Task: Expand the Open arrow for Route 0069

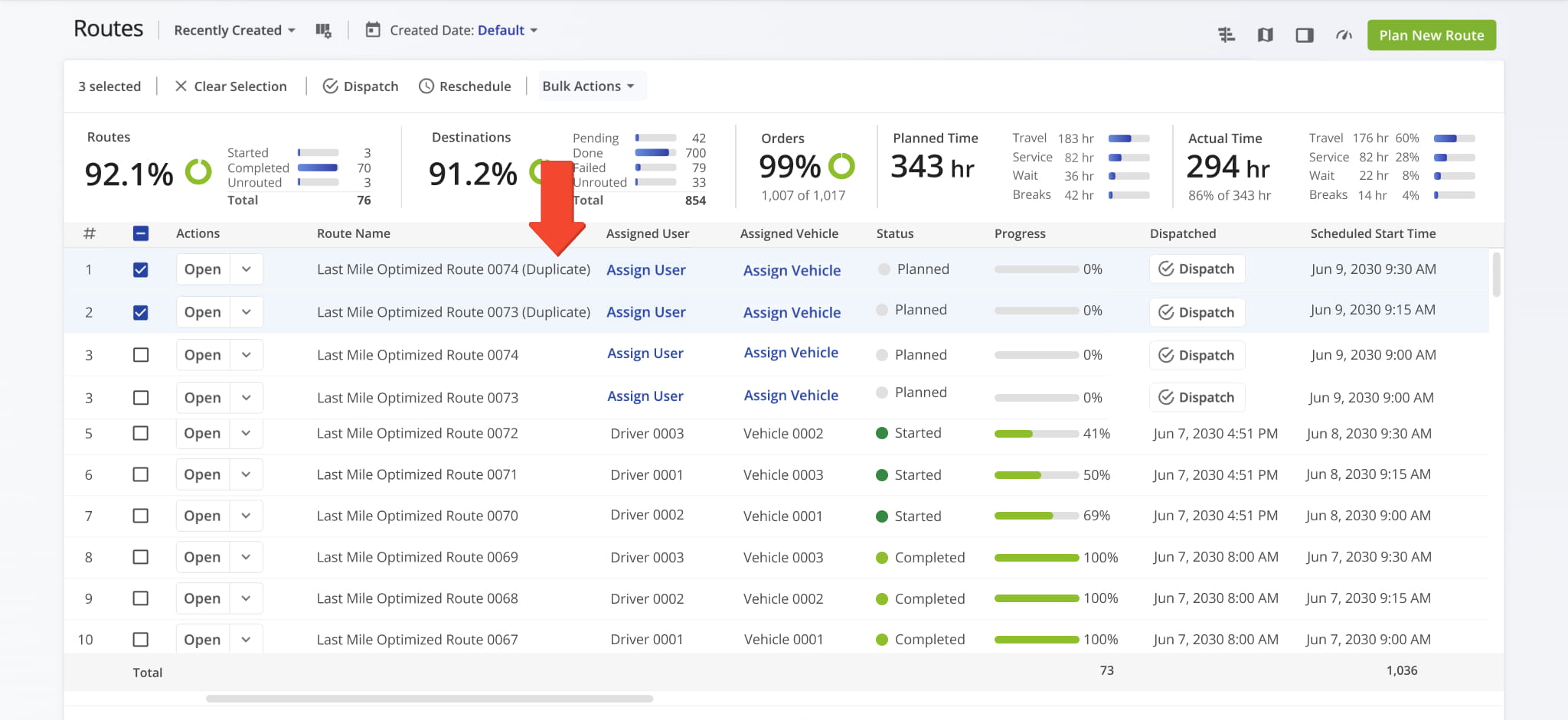Action: tap(246, 557)
